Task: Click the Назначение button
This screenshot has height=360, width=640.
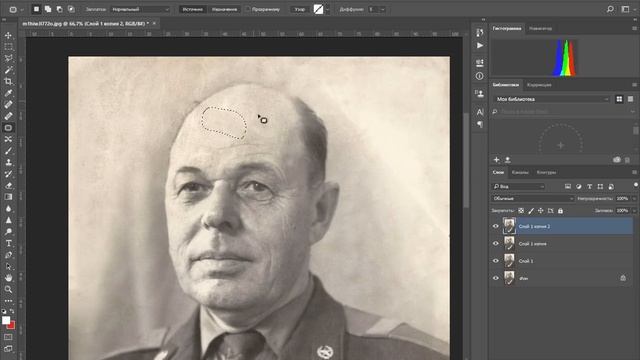Action: click(224, 9)
